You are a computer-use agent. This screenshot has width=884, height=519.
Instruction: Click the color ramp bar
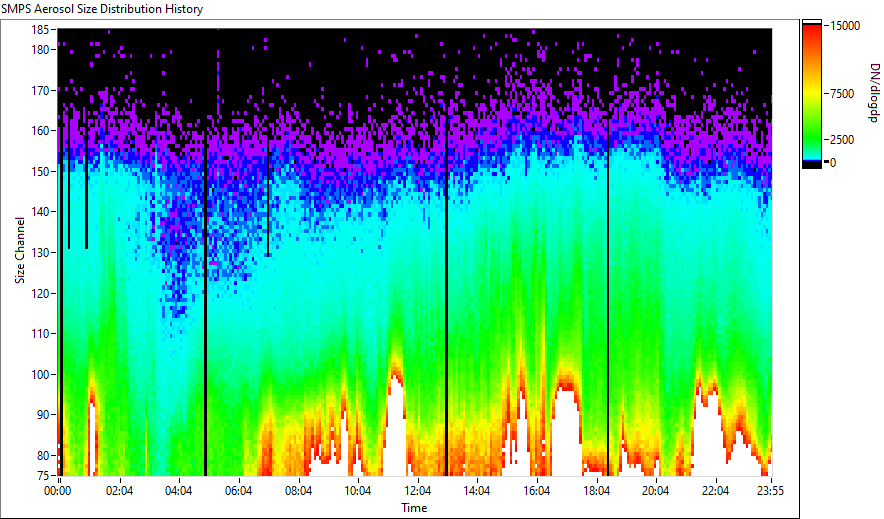coord(812,94)
